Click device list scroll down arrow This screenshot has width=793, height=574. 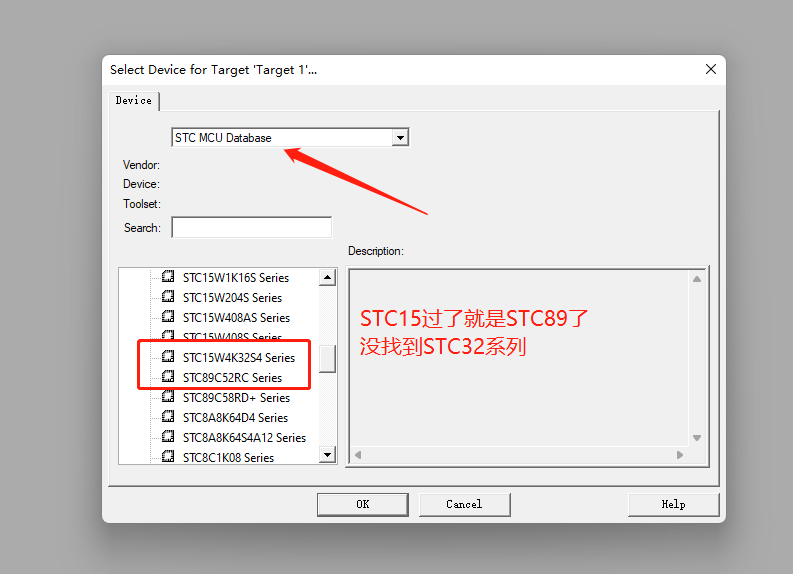click(x=328, y=455)
